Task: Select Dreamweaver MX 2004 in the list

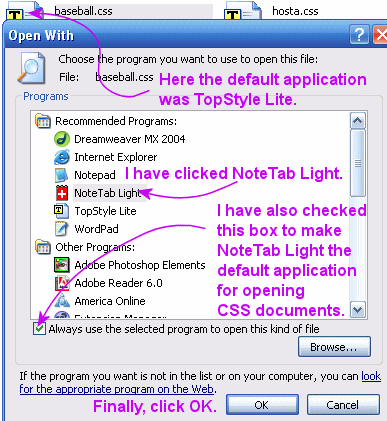Action: (130, 139)
